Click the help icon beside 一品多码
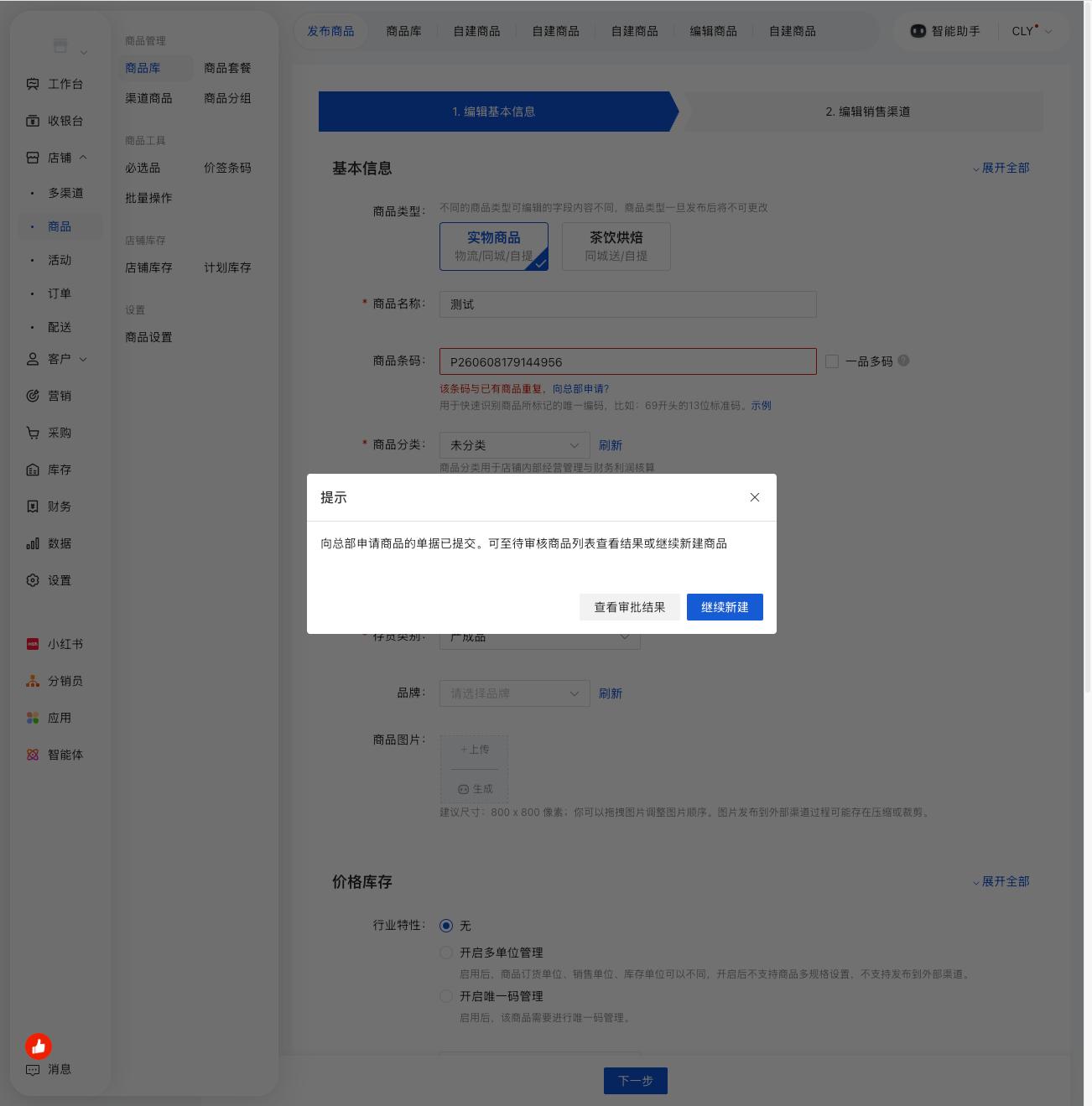The width and height of the screenshot is (1092, 1106). tap(903, 361)
